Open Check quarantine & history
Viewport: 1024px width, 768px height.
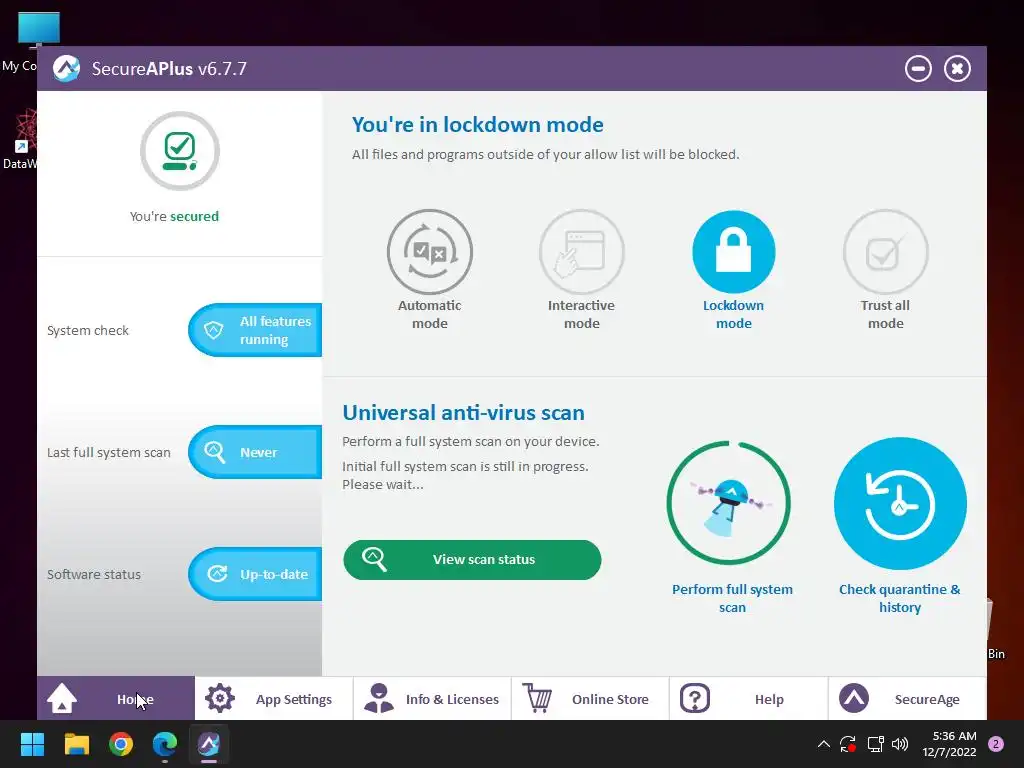click(x=900, y=503)
